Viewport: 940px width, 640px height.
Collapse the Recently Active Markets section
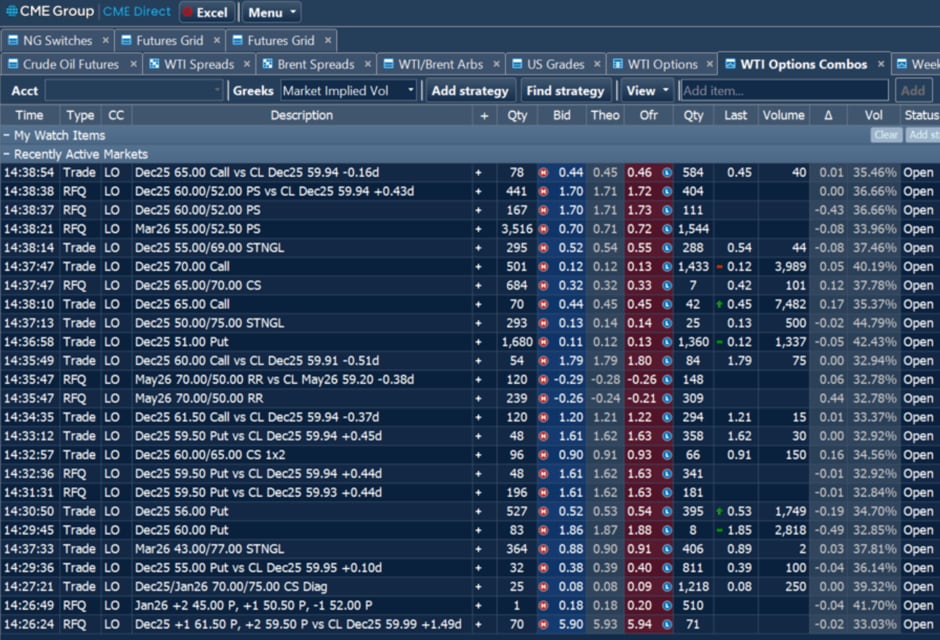6,155
